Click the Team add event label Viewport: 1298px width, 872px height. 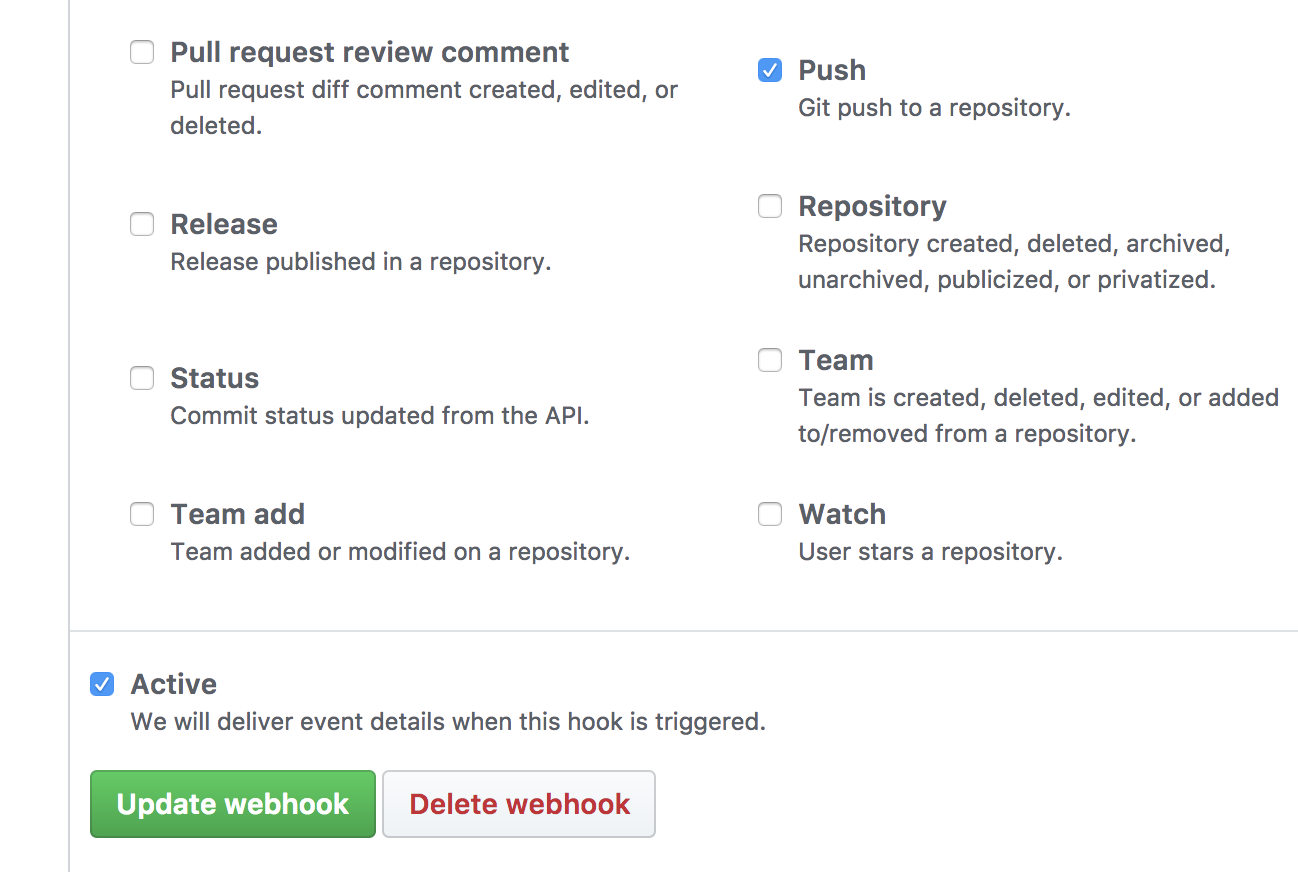click(x=238, y=513)
